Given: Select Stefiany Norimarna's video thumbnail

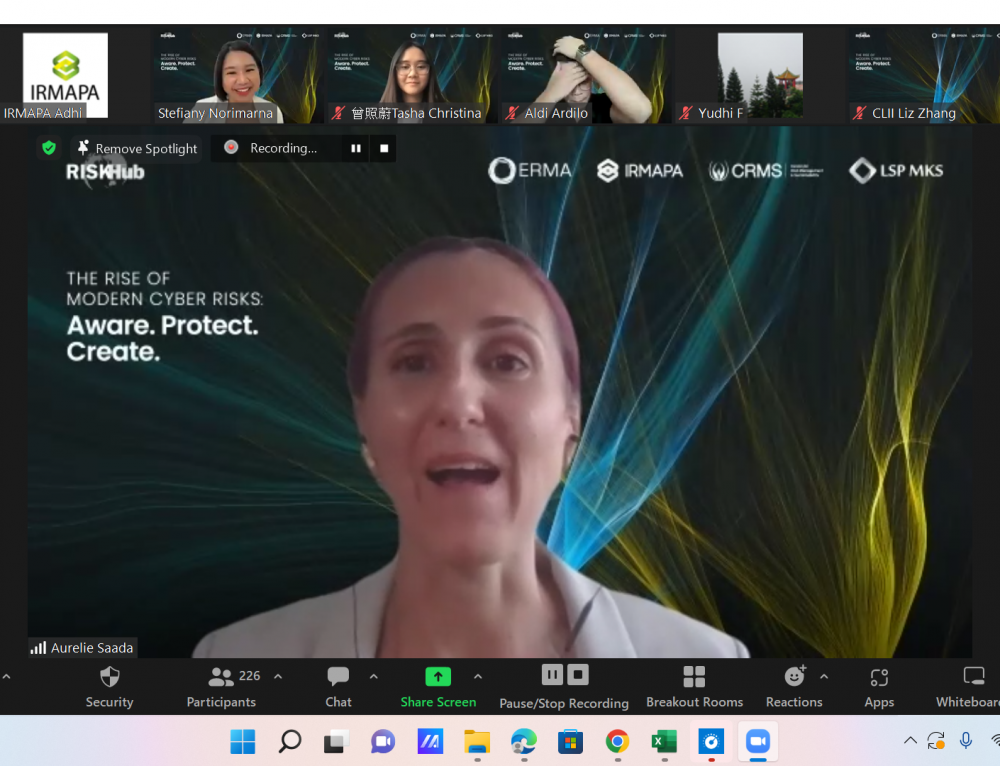Looking at the screenshot, I should pyautogui.click(x=236, y=75).
